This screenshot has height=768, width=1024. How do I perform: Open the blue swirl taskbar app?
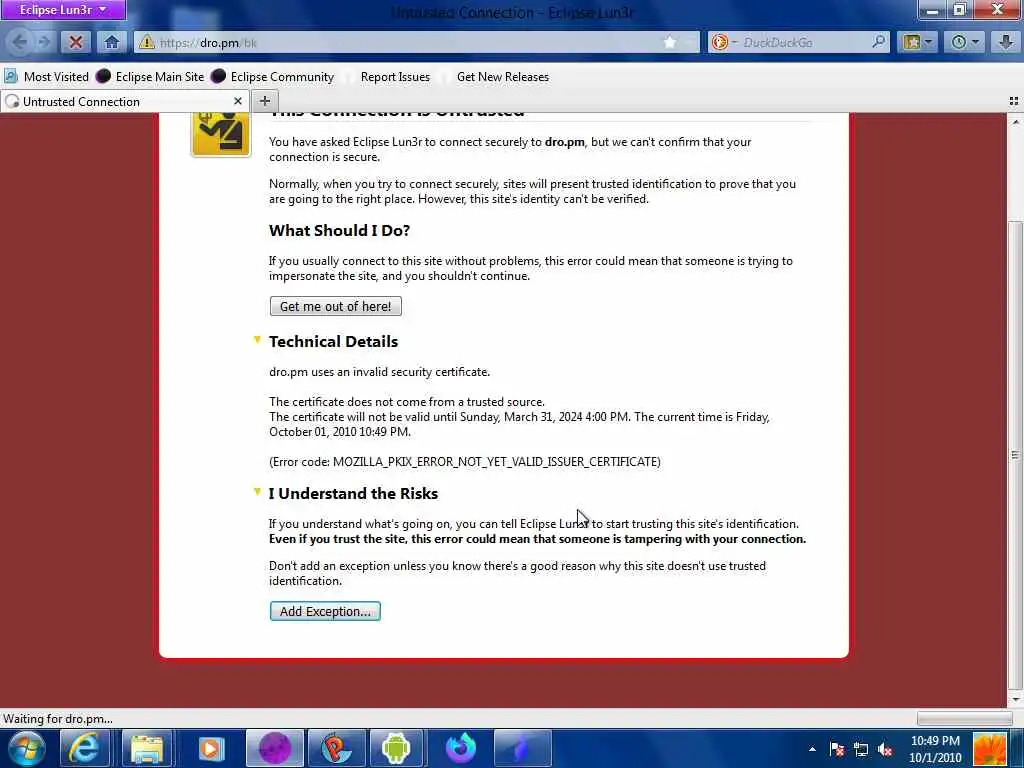click(x=522, y=748)
